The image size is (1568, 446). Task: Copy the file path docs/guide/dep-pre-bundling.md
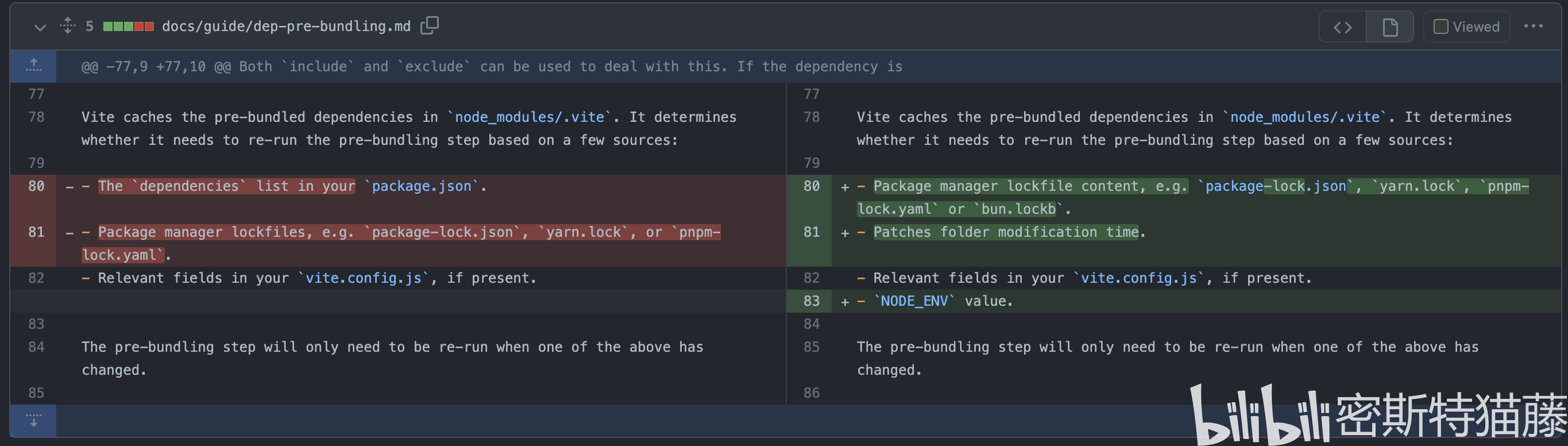(x=429, y=26)
